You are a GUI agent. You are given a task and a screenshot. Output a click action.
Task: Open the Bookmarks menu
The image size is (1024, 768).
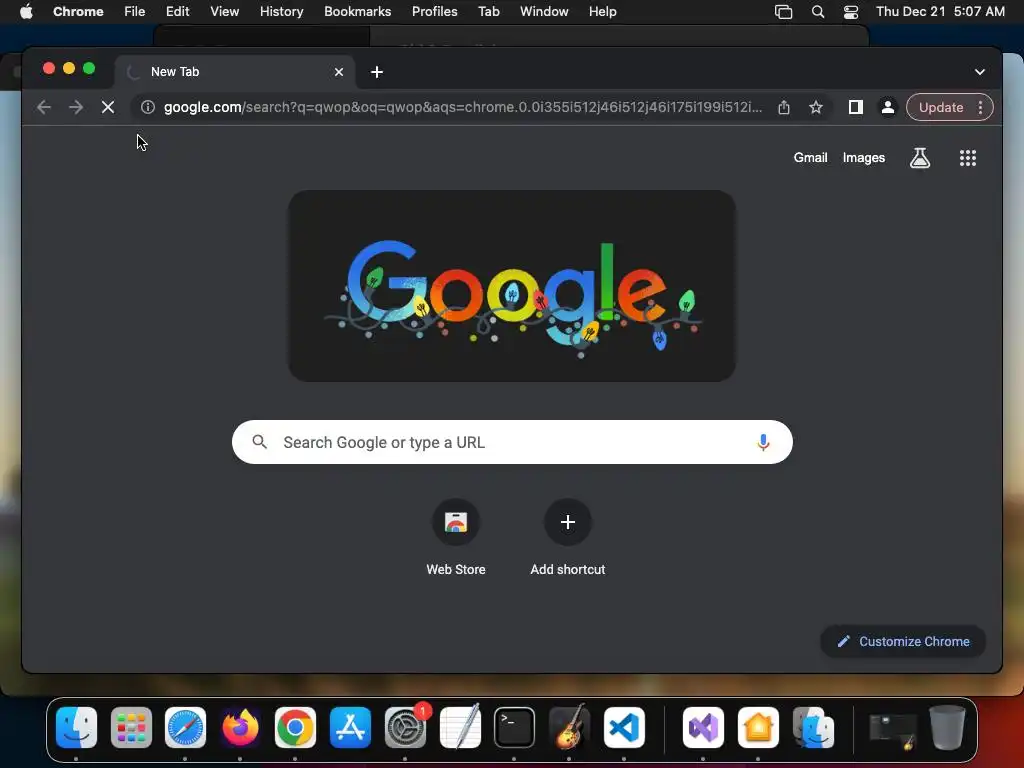click(357, 11)
